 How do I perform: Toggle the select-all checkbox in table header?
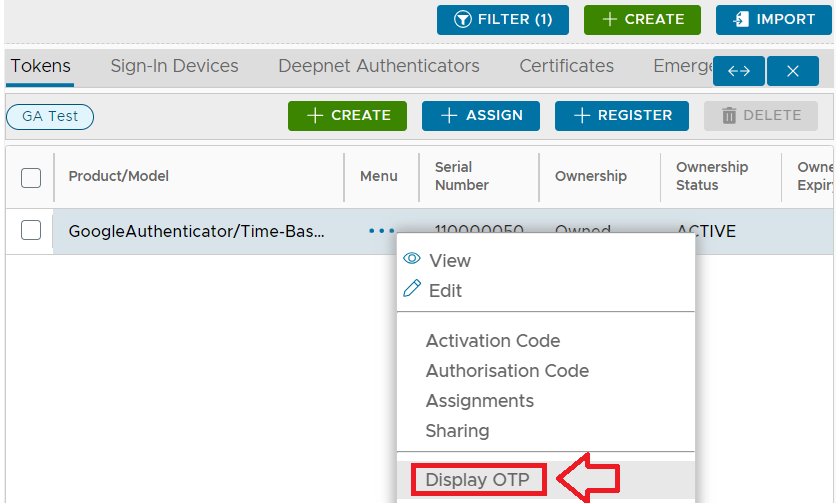(31, 177)
